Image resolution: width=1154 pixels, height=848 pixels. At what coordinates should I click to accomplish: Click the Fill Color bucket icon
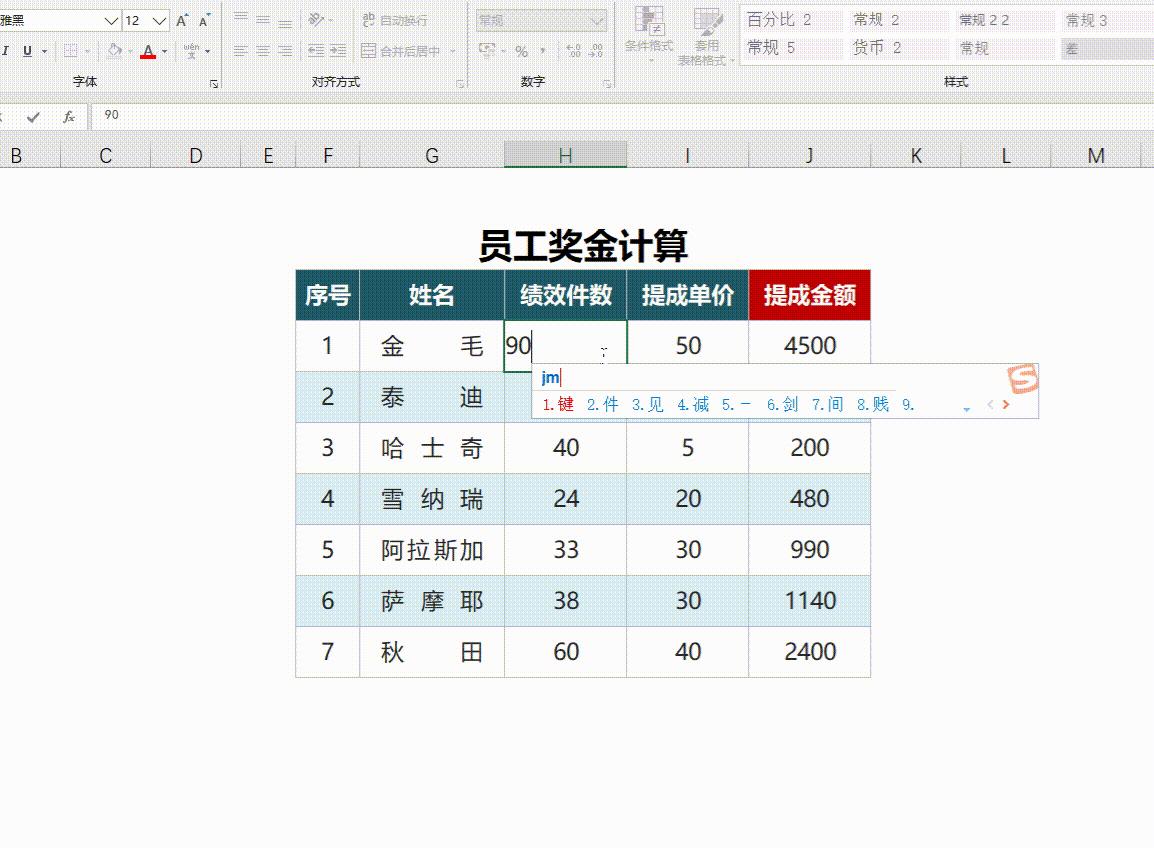coord(113,50)
